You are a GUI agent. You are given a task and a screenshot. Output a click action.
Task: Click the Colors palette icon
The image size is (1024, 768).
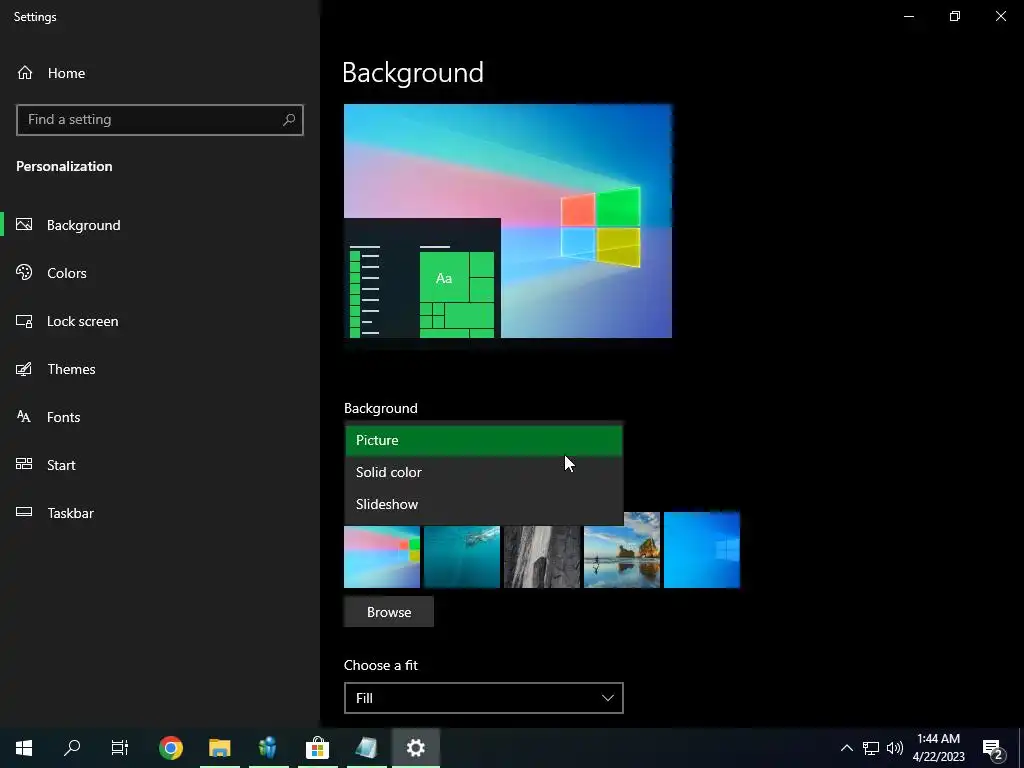click(x=24, y=272)
